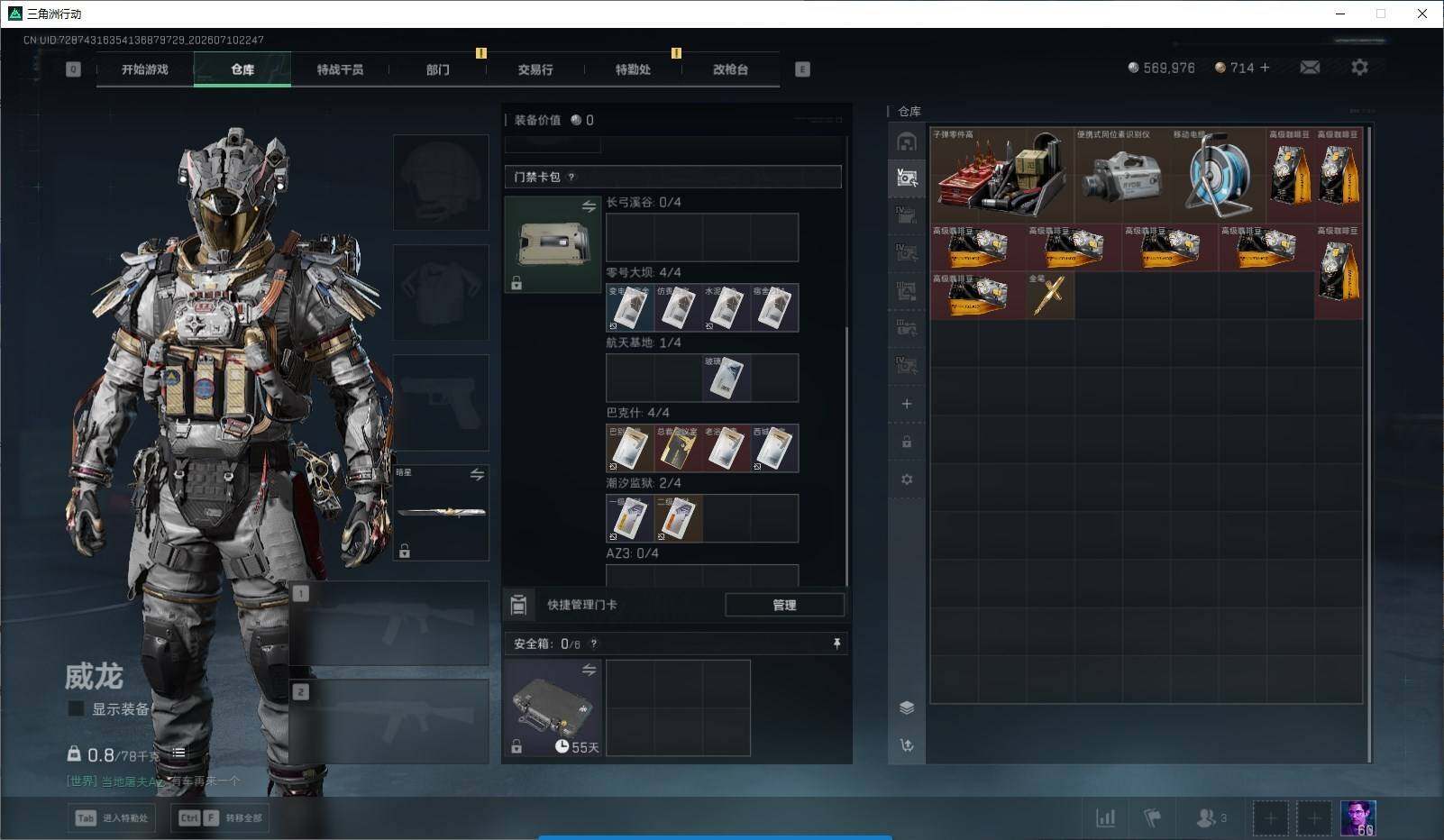The image size is (1444, 840).
Task: Swap the keycard bag container
Action: tap(589, 206)
